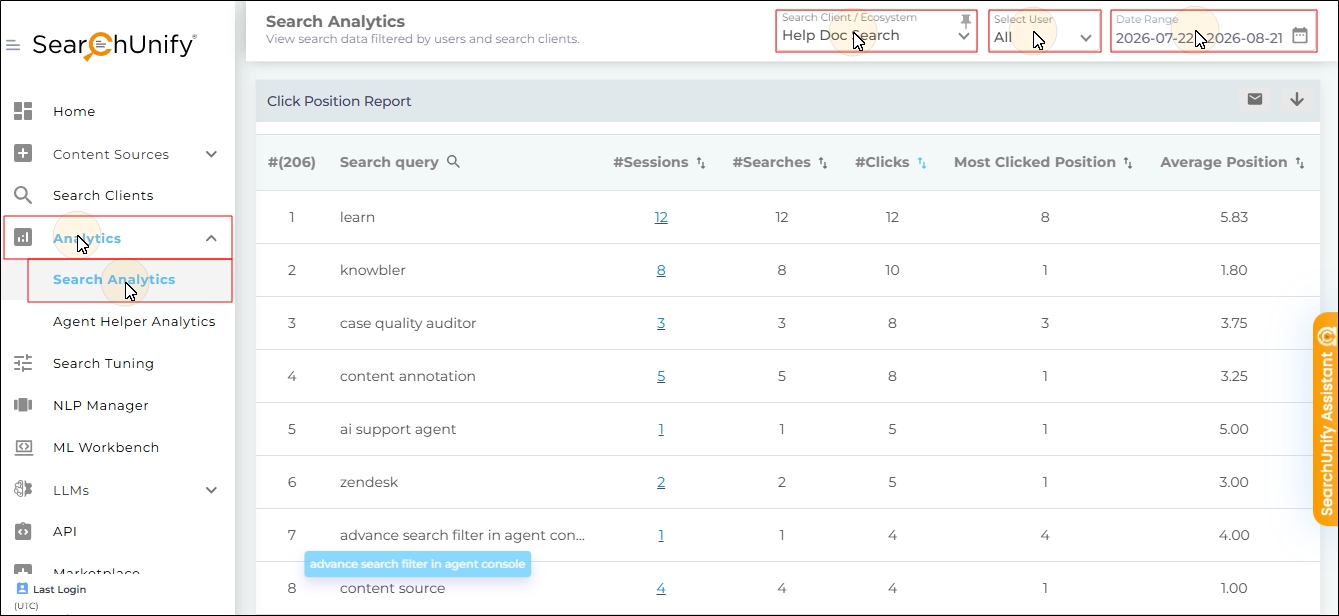Open the Select User dropdown
This screenshot has width=1339, height=616.
point(1045,31)
